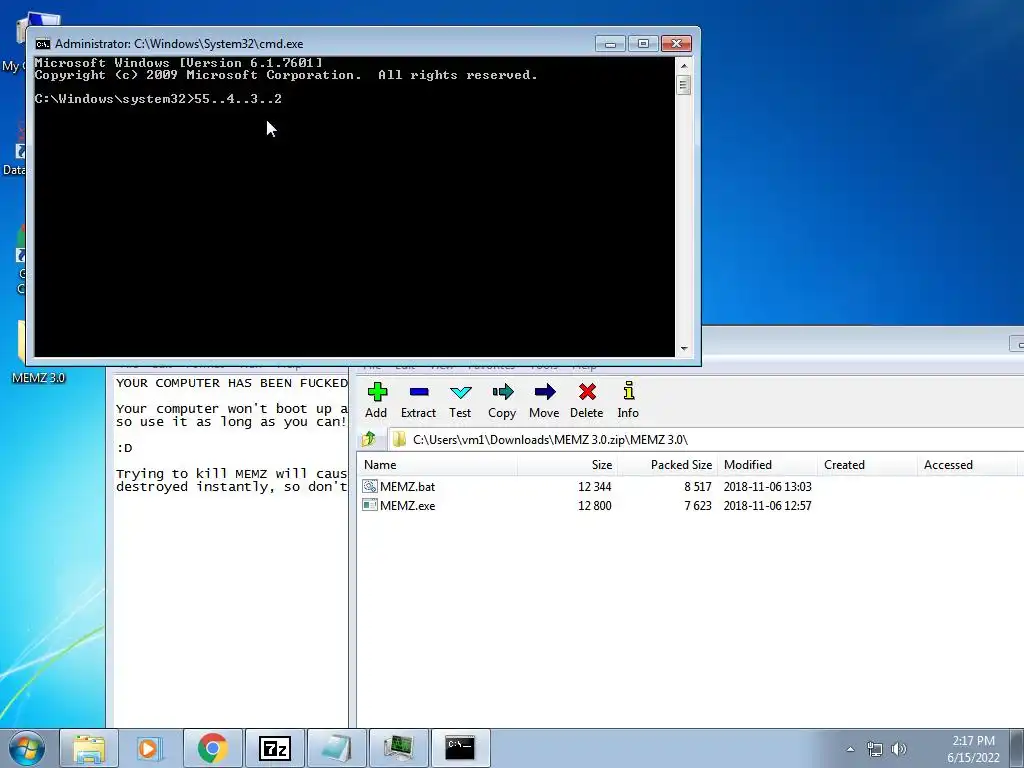The image size is (1024, 768).
Task: Click MEMZ.bat packed size 8 517
Action: click(697, 487)
